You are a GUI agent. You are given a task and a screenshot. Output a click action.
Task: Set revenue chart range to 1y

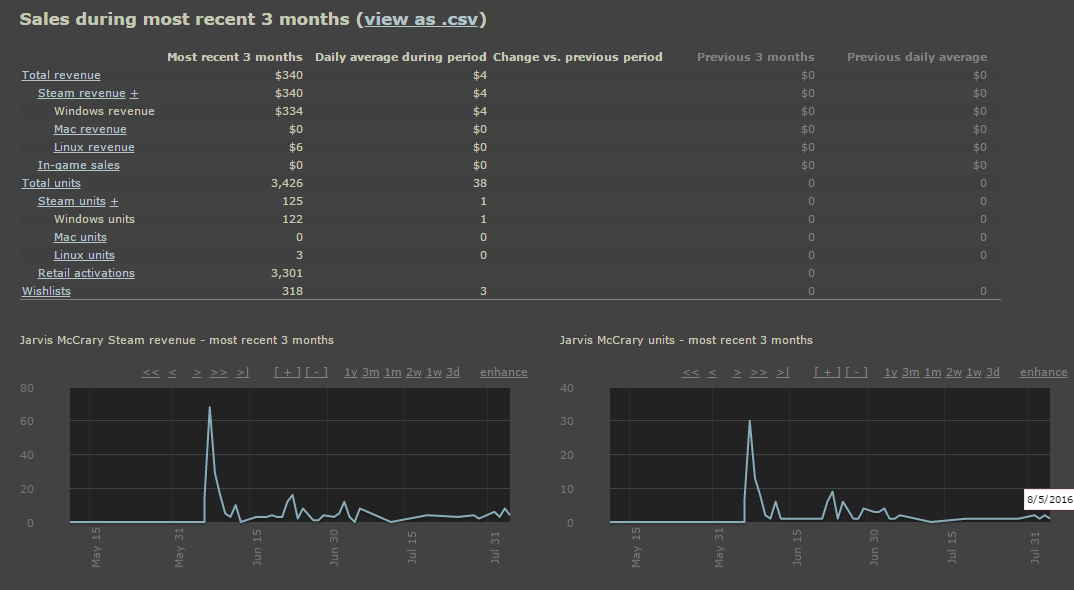pyautogui.click(x=351, y=372)
